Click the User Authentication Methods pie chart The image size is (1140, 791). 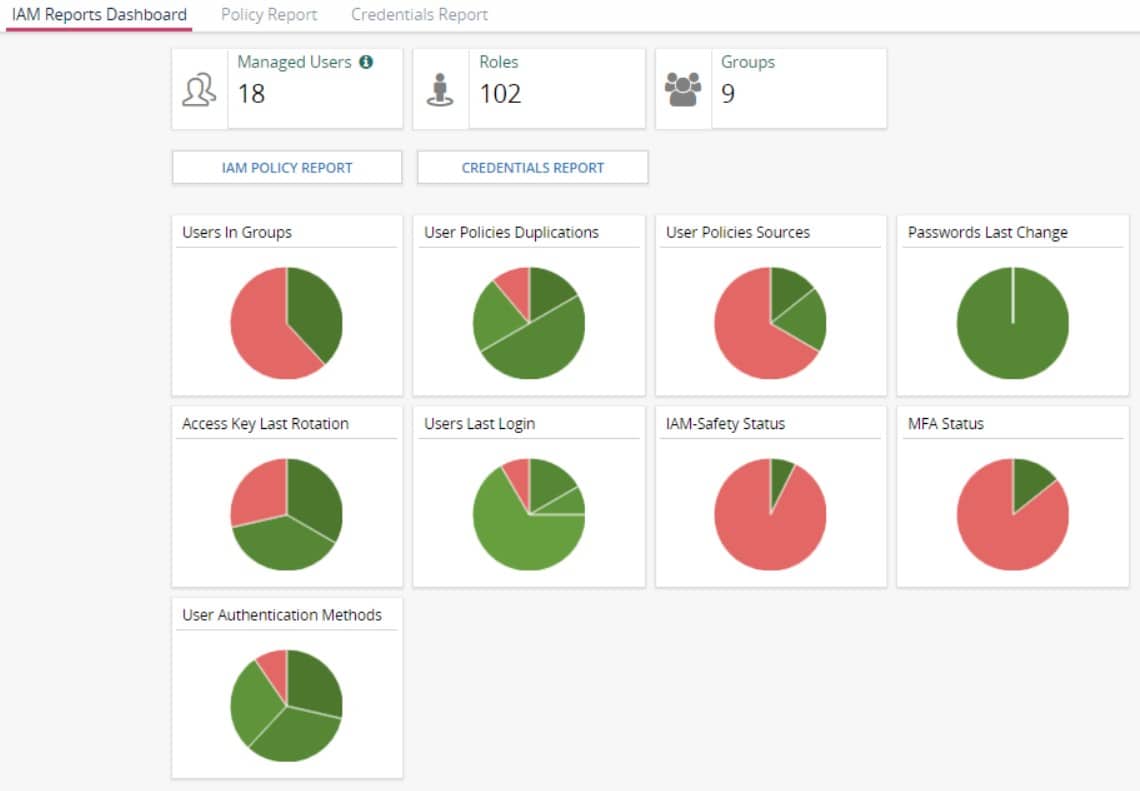tap(287, 705)
